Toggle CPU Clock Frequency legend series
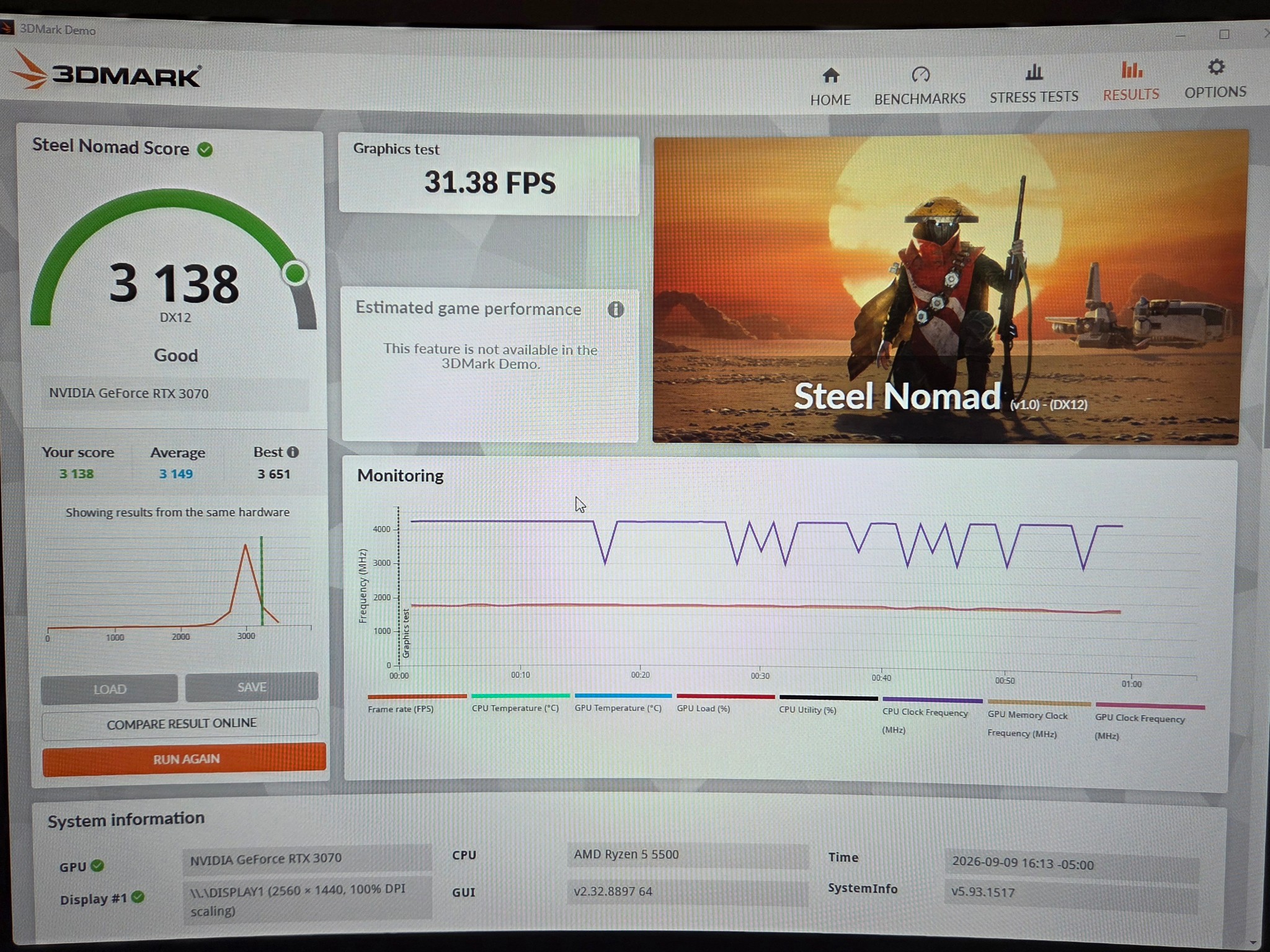Screen dimensions: 1270x952 [x=932, y=716]
